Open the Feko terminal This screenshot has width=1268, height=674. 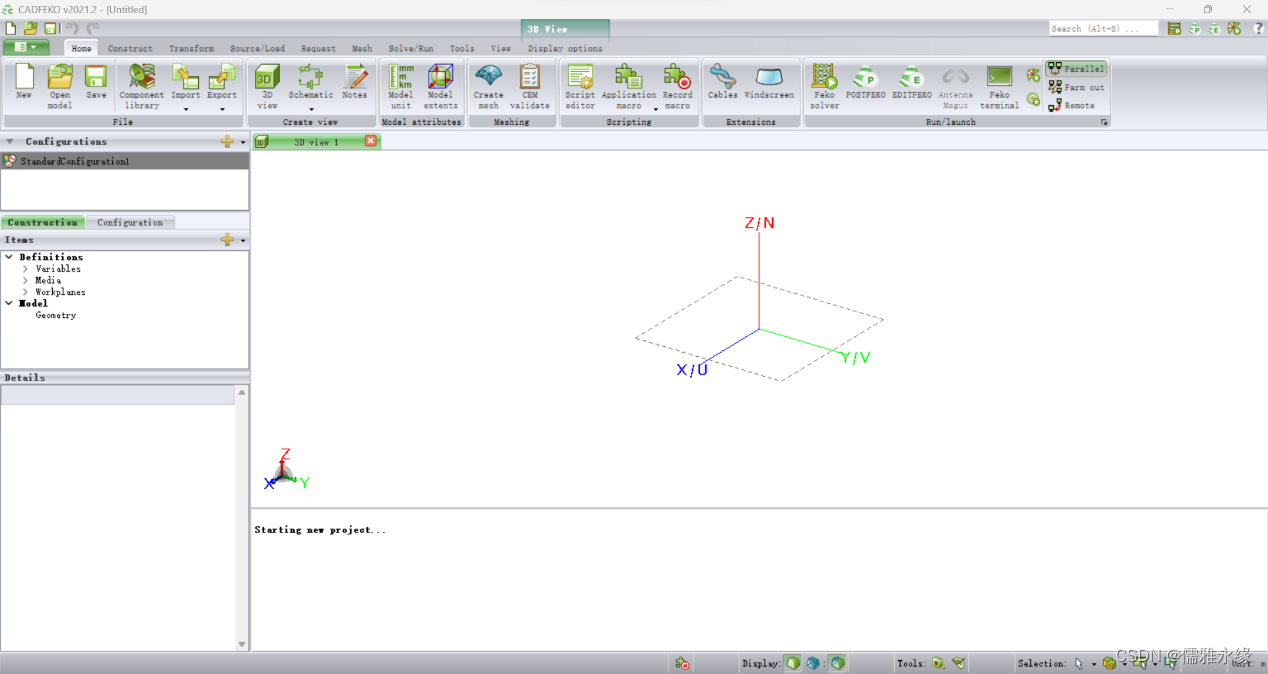click(999, 87)
